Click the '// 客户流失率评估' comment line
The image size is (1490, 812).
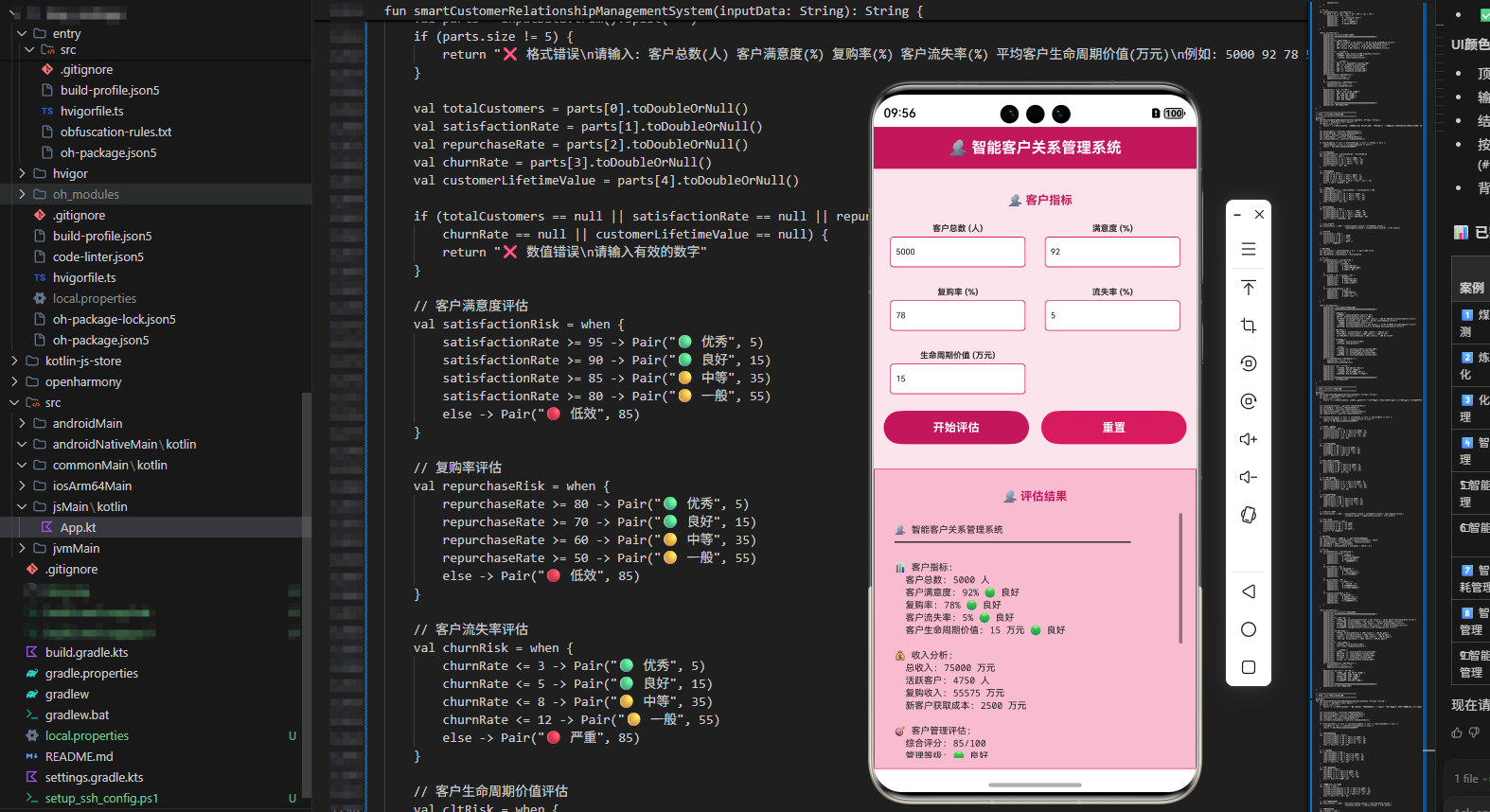click(470, 629)
